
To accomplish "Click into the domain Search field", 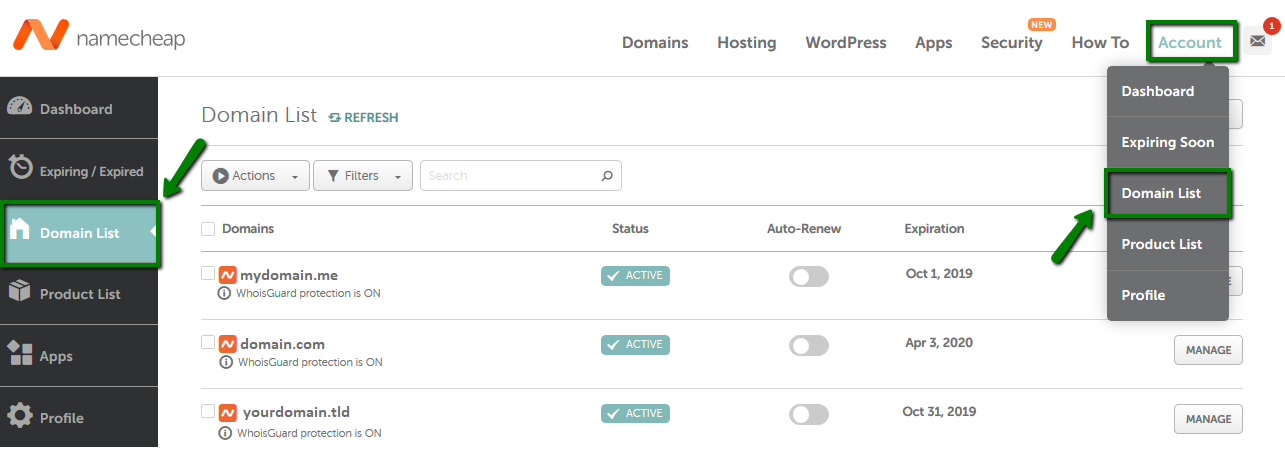I will 521,176.
